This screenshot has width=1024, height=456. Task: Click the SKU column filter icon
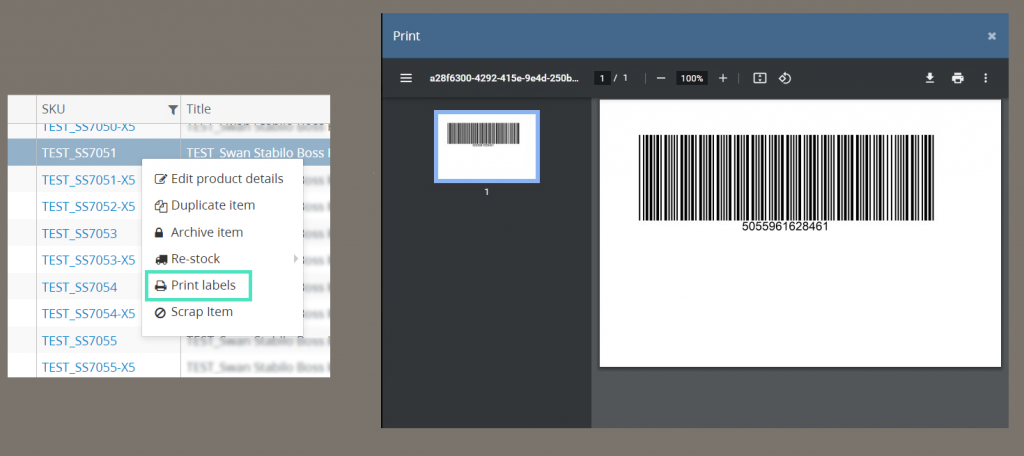pos(172,110)
